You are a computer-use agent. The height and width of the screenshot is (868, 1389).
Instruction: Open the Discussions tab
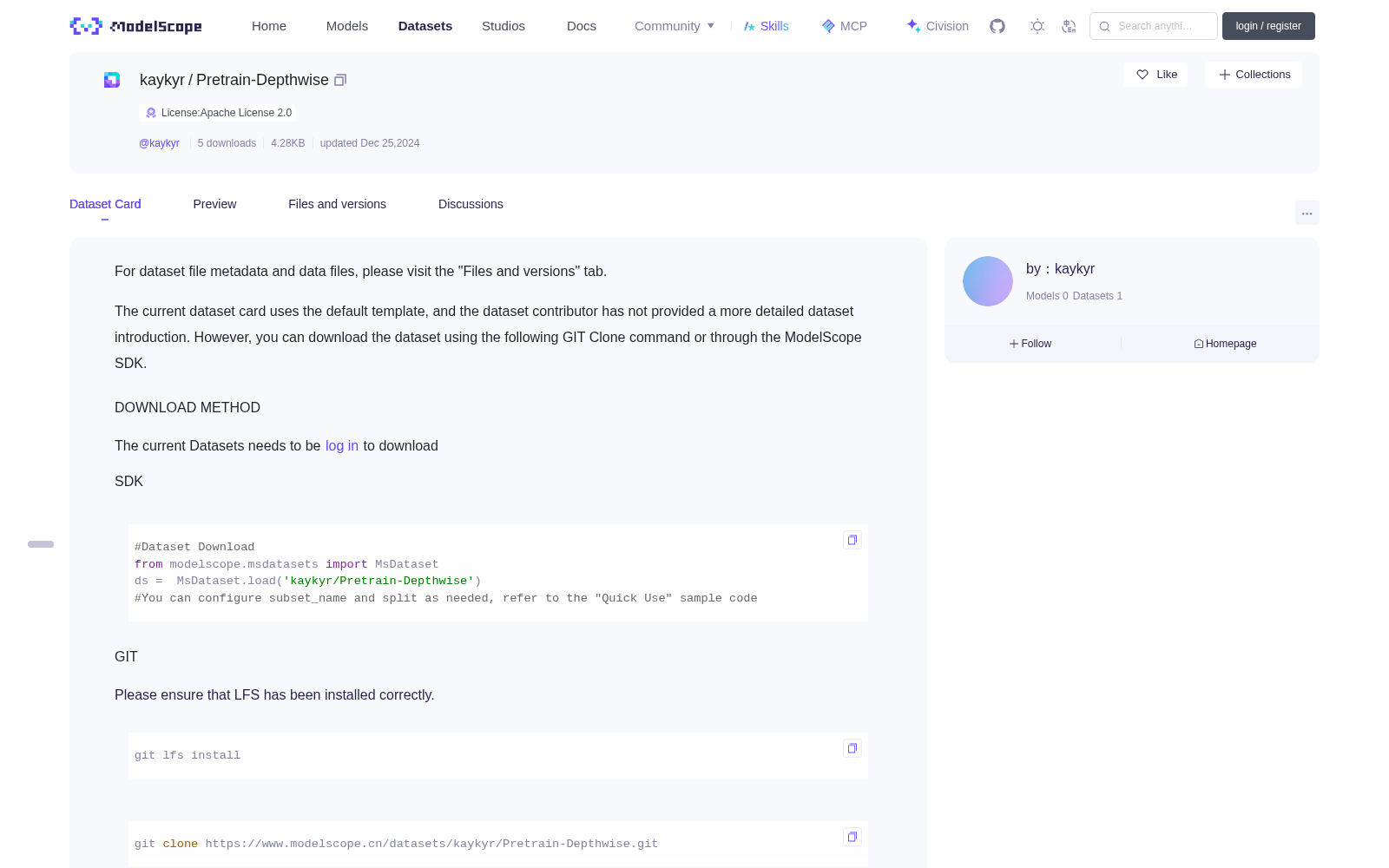[x=471, y=204]
